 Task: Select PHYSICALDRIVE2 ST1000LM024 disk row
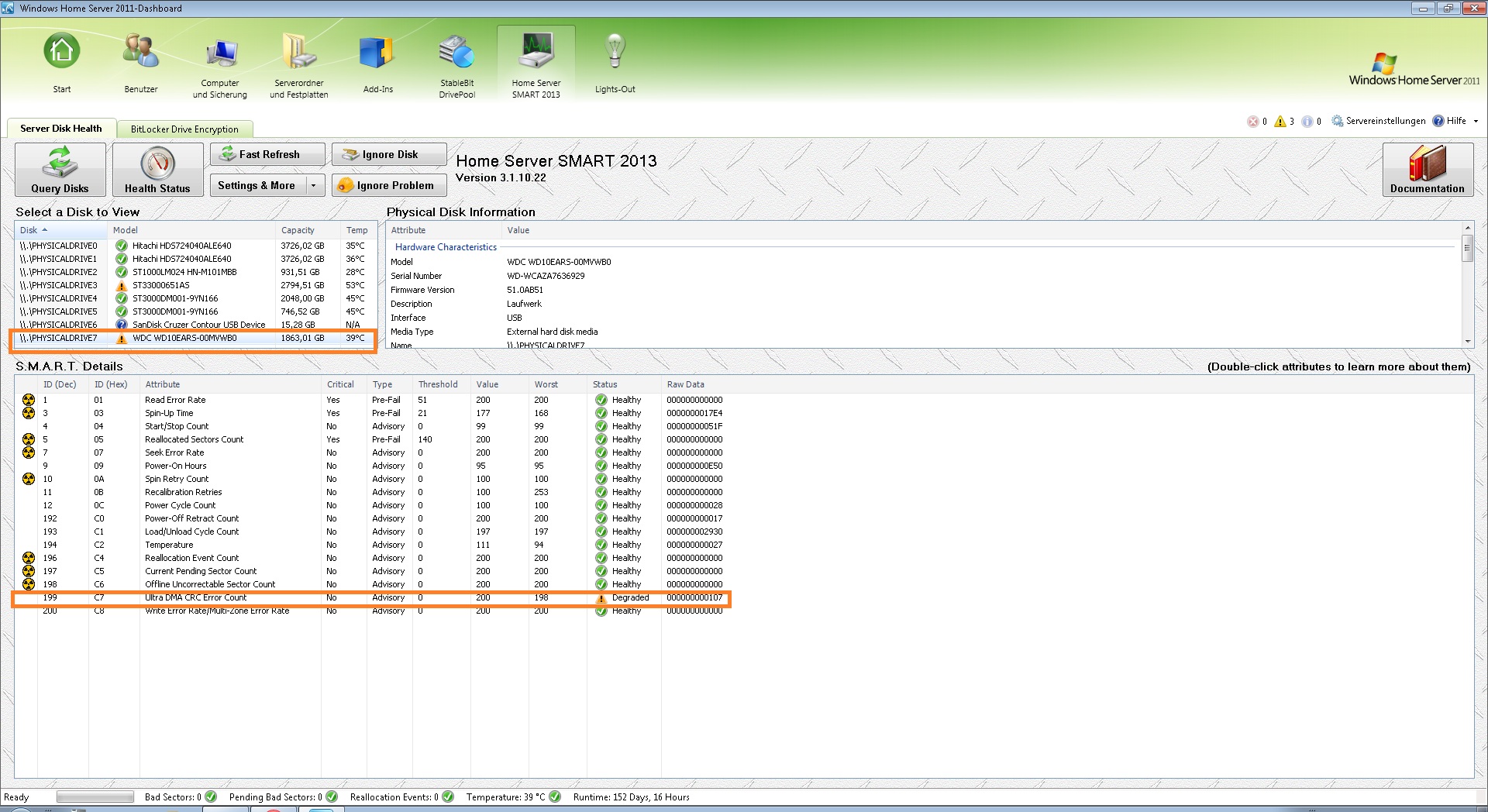pos(195,272)
